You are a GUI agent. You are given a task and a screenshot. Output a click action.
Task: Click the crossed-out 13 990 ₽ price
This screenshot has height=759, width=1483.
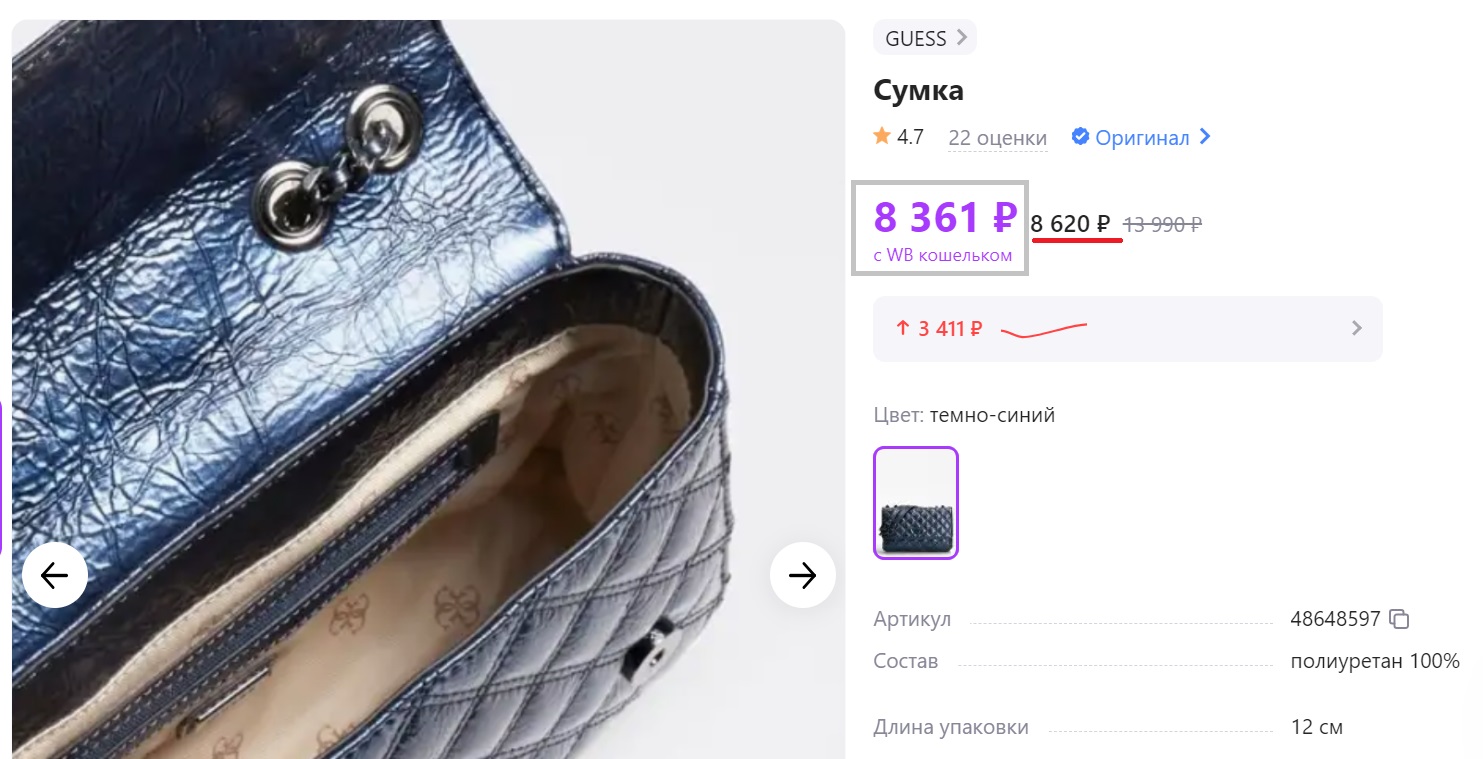click(1162, 224)
